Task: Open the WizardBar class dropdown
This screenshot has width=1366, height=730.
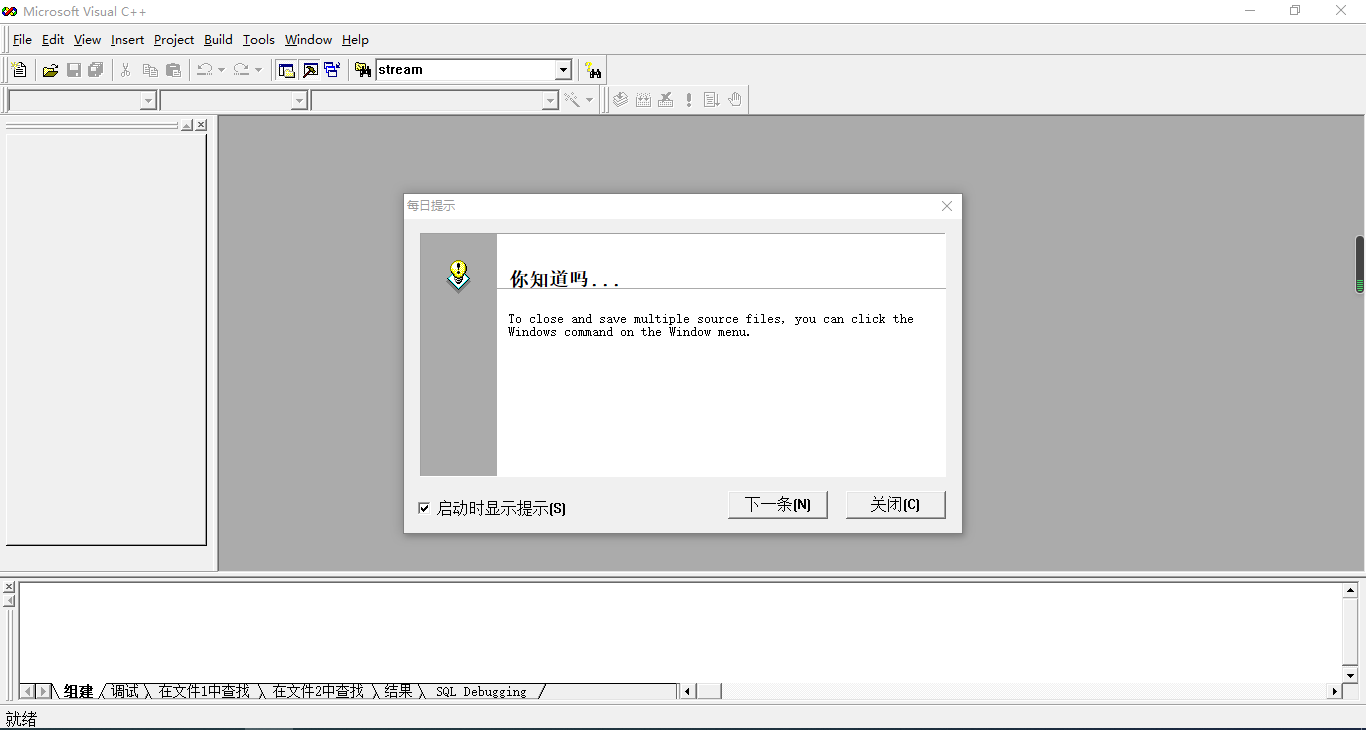Action: click(148, 100)
